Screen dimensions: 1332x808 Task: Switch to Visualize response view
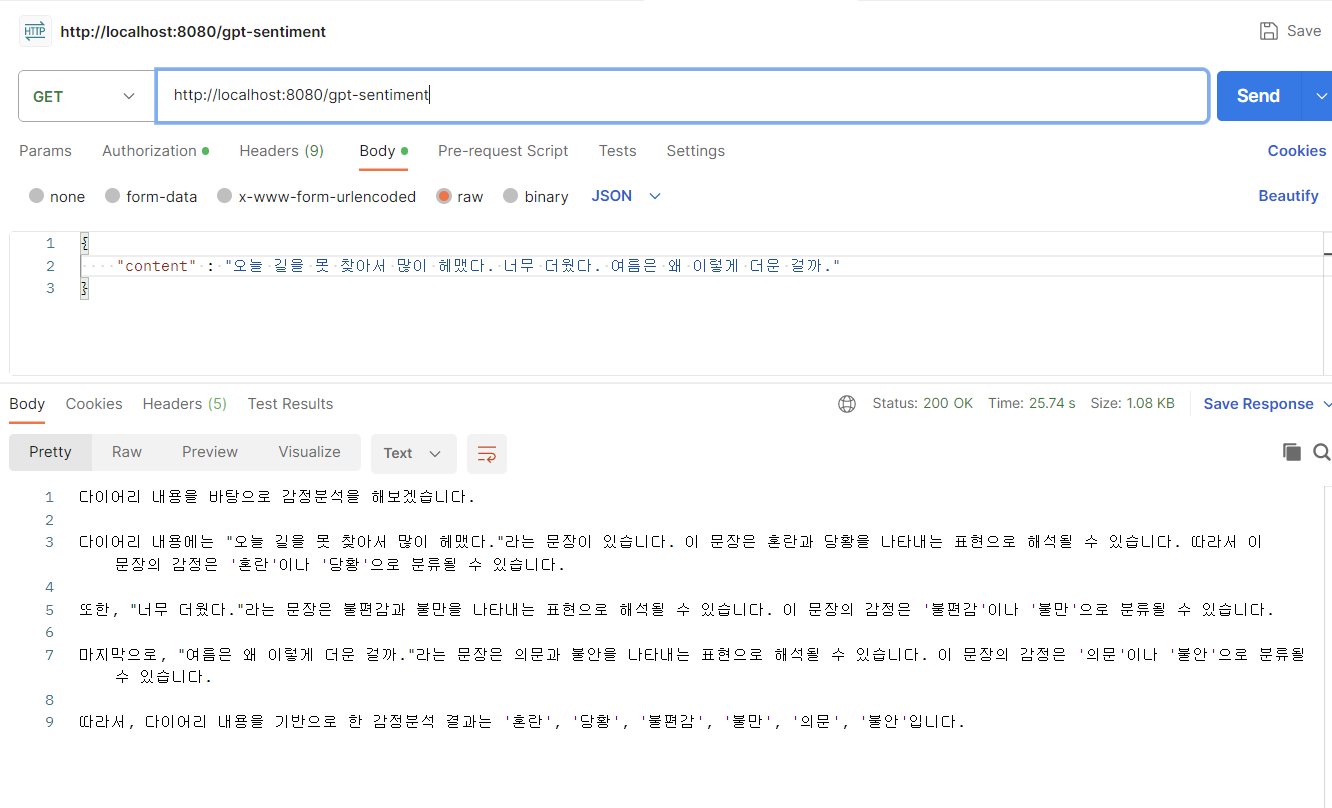[309, 452]
